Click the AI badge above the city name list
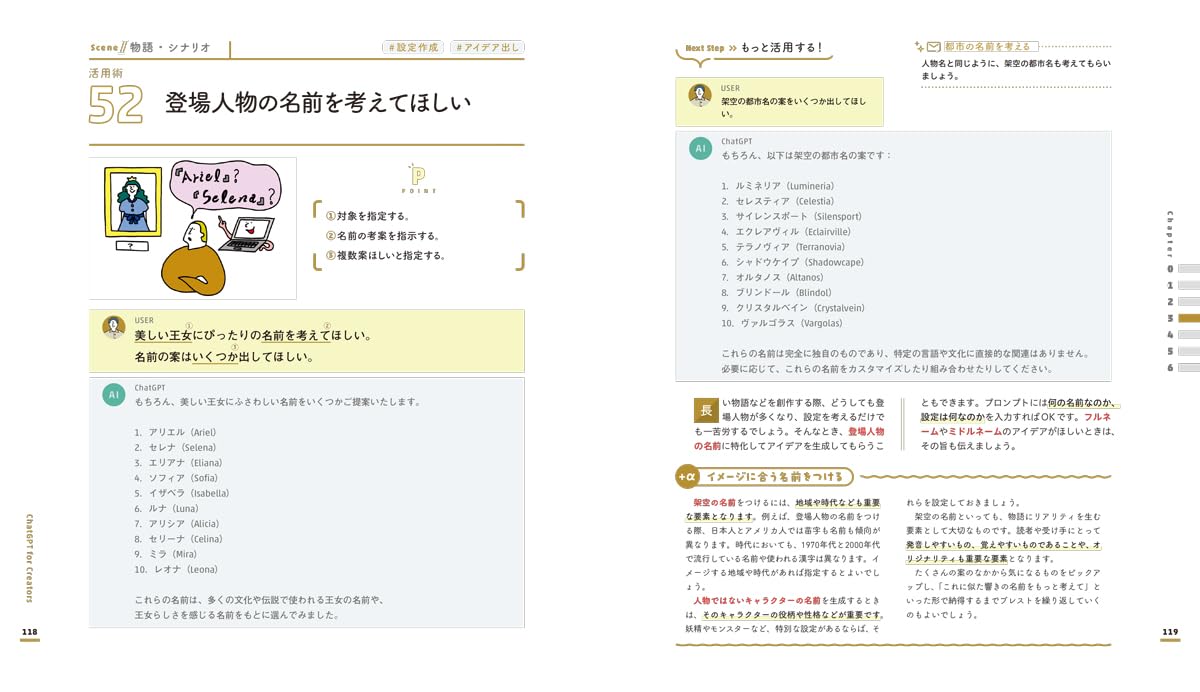1200x692 pixels. point(700,148)
